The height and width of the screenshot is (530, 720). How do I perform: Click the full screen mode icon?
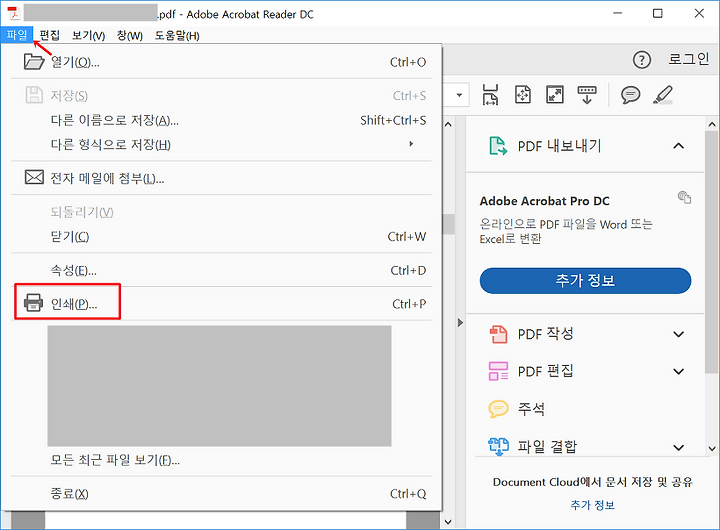[x=555, y=95]
